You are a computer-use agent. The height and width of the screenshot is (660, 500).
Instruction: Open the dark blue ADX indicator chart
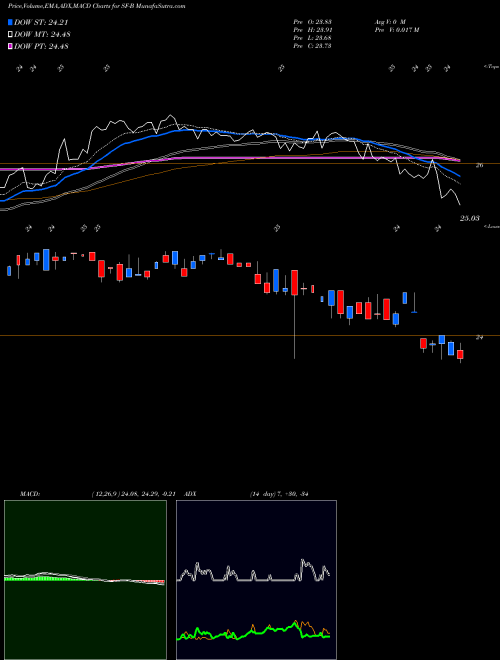click(256, 580)
